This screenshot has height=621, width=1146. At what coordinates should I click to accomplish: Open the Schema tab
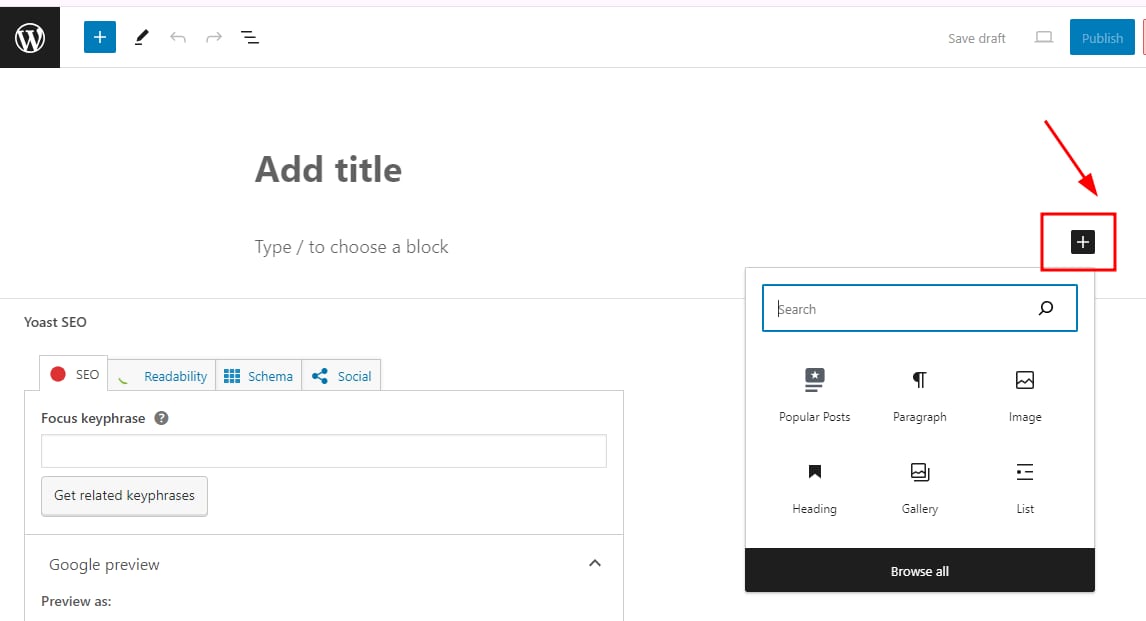point(259,376)
